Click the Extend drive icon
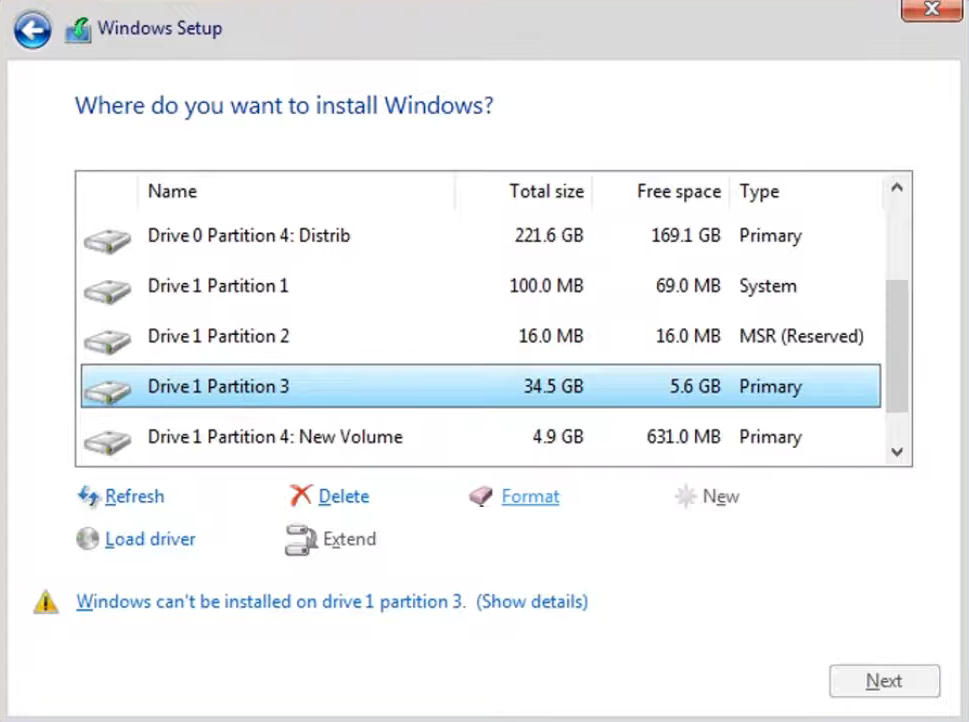969x722 pixels. click(x=301, y=540)
